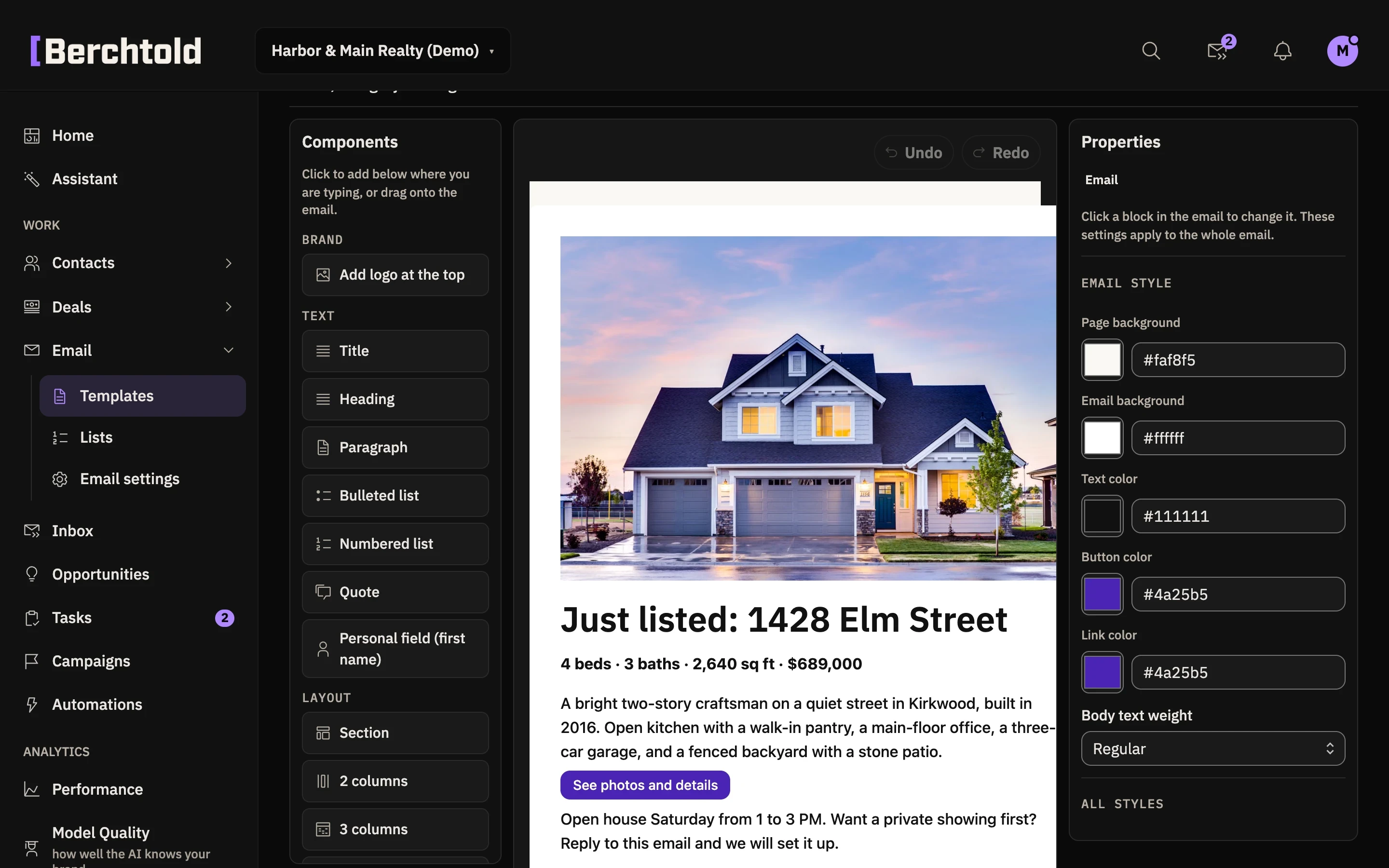Image resolution: width=1389 pixels, height=868 pixels.
Task: Open the Body text weight dropdown
Action: point(1213,748)
